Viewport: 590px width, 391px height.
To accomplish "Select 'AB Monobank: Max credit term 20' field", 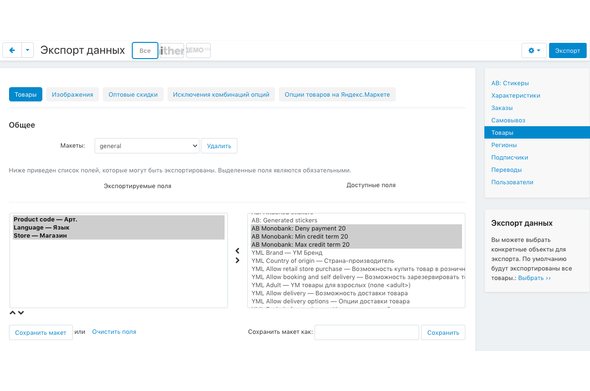I will tap(356, 245).
